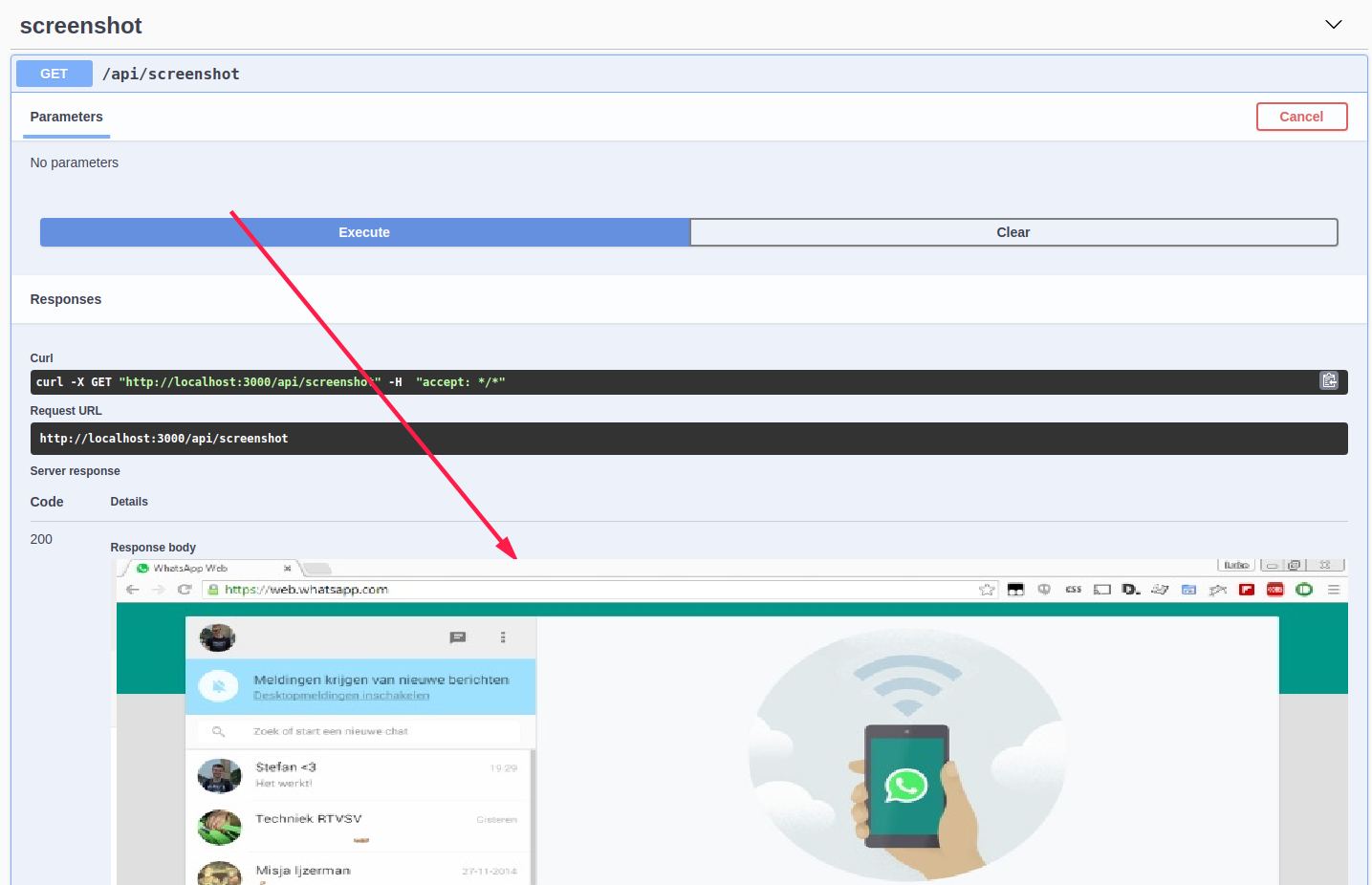1372x885 pixels.
Task: Click the blue window extension icon
Action: coord(1188,590)
